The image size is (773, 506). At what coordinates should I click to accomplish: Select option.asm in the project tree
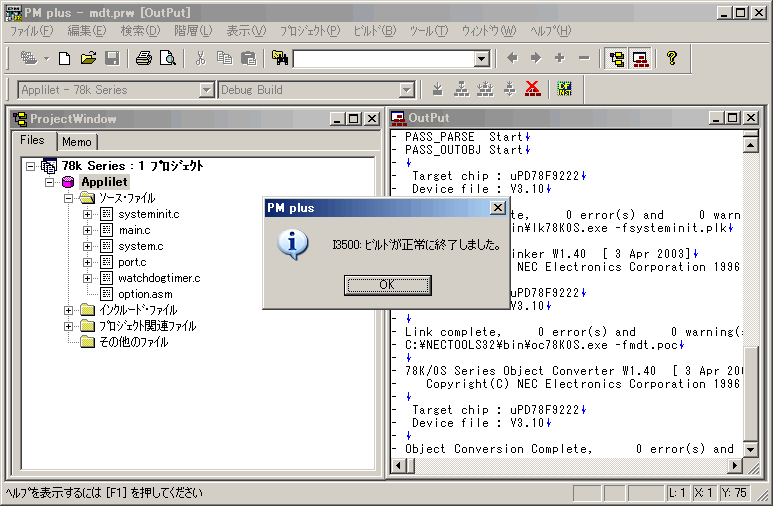pos(145,294)
